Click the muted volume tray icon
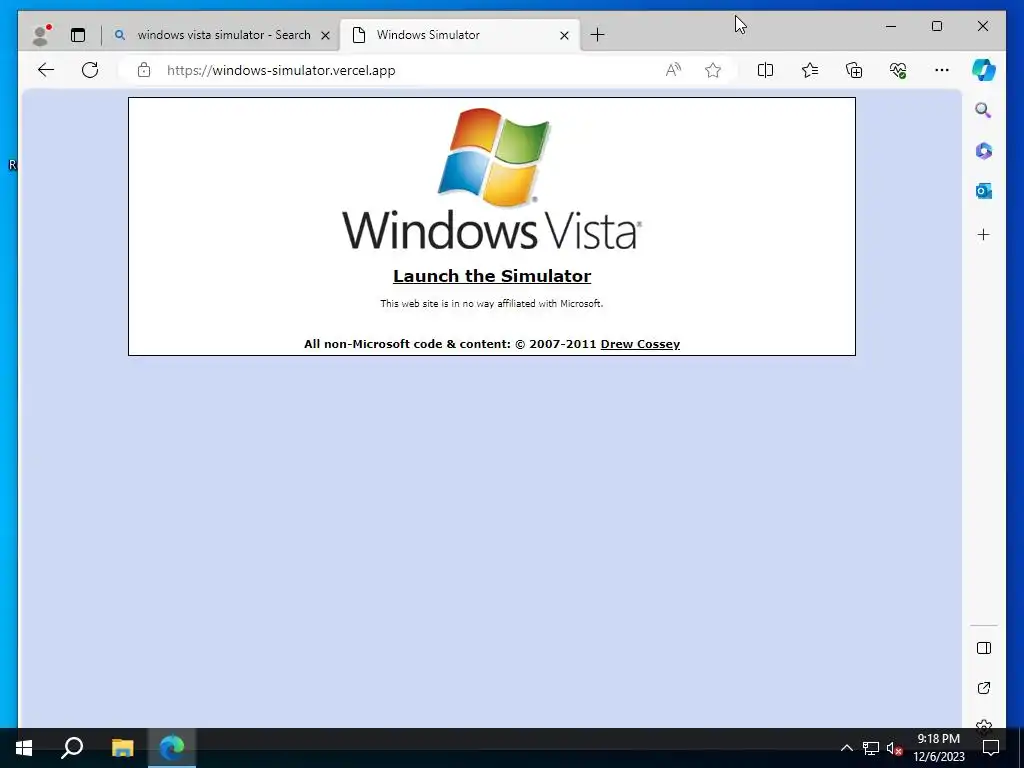 click(x=894, y=748)
